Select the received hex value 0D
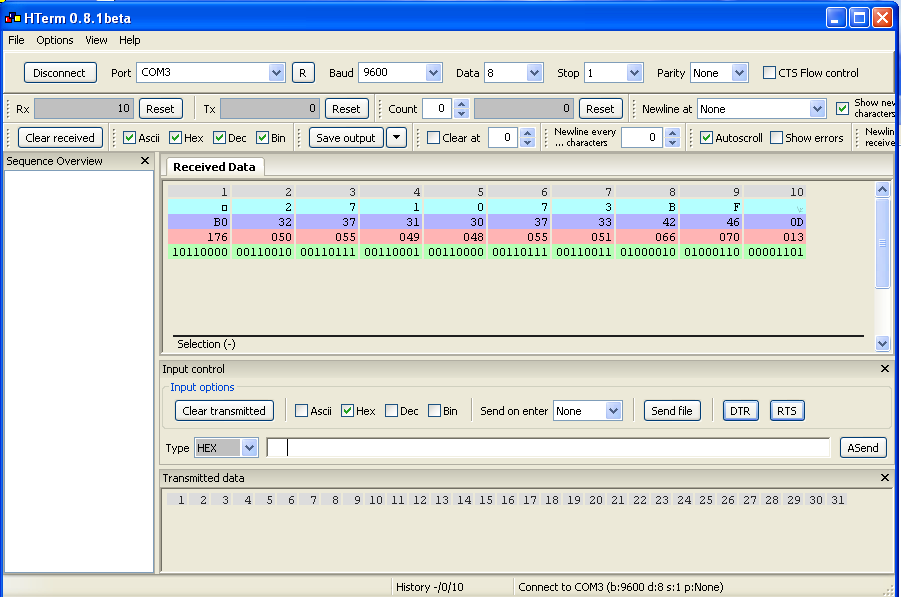Screen dimensions: 901x597 (775, 222)
